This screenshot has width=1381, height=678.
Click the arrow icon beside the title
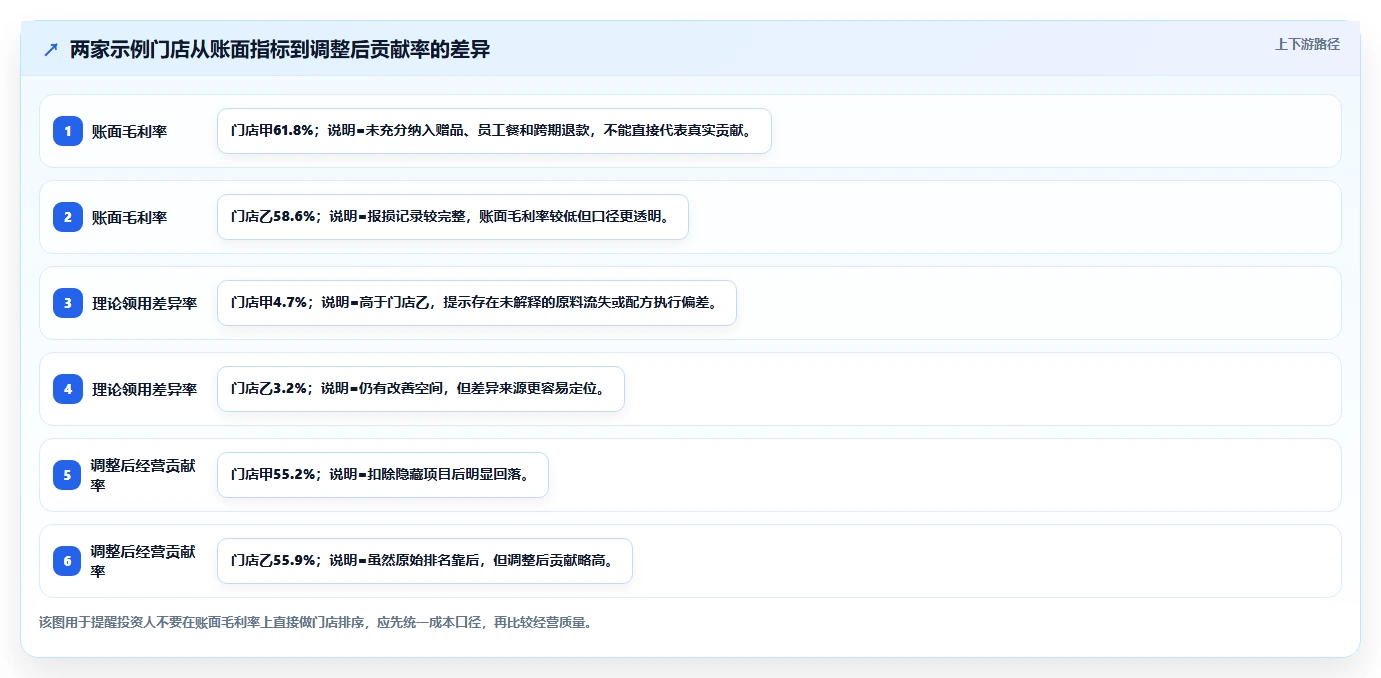pos(51,50)
